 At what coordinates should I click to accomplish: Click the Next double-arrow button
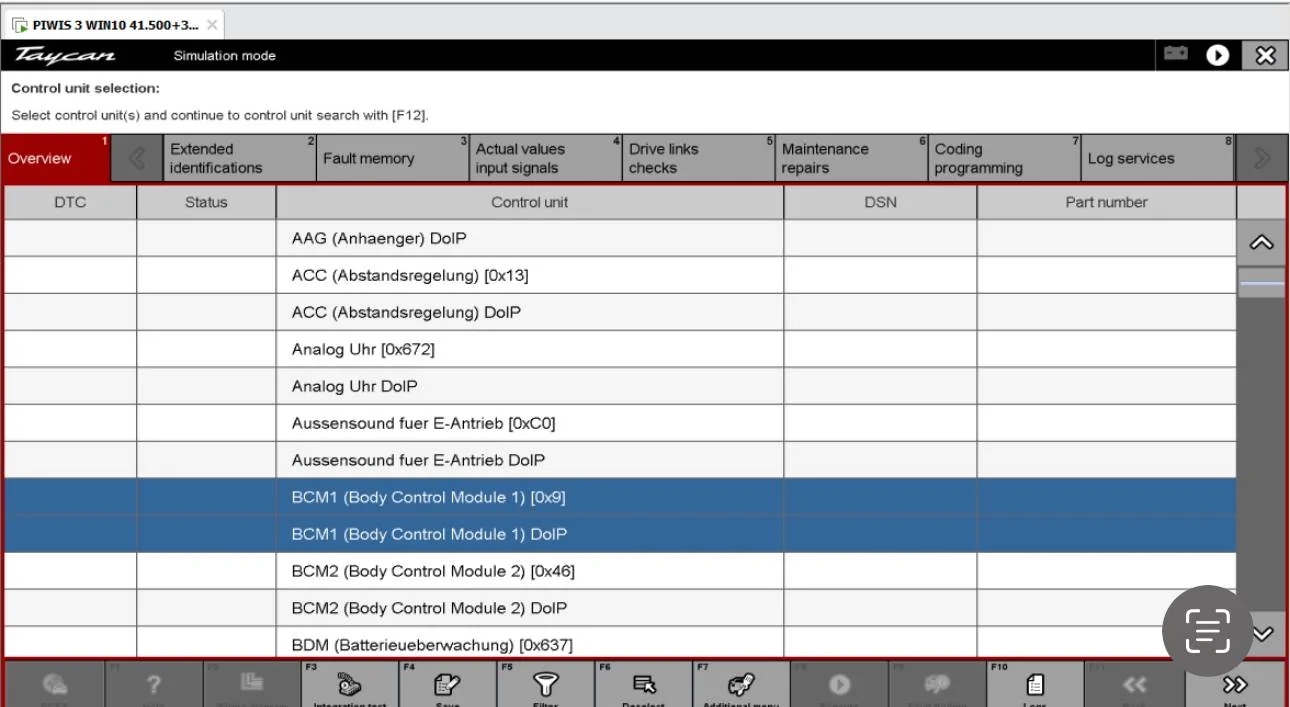tap(1235, 685)
